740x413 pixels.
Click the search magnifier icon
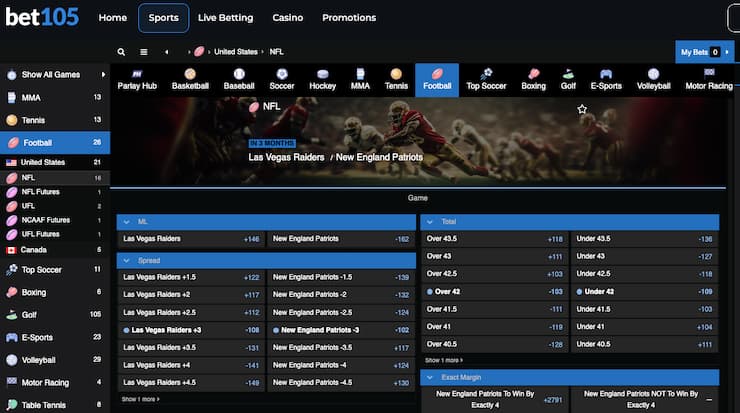121,52
